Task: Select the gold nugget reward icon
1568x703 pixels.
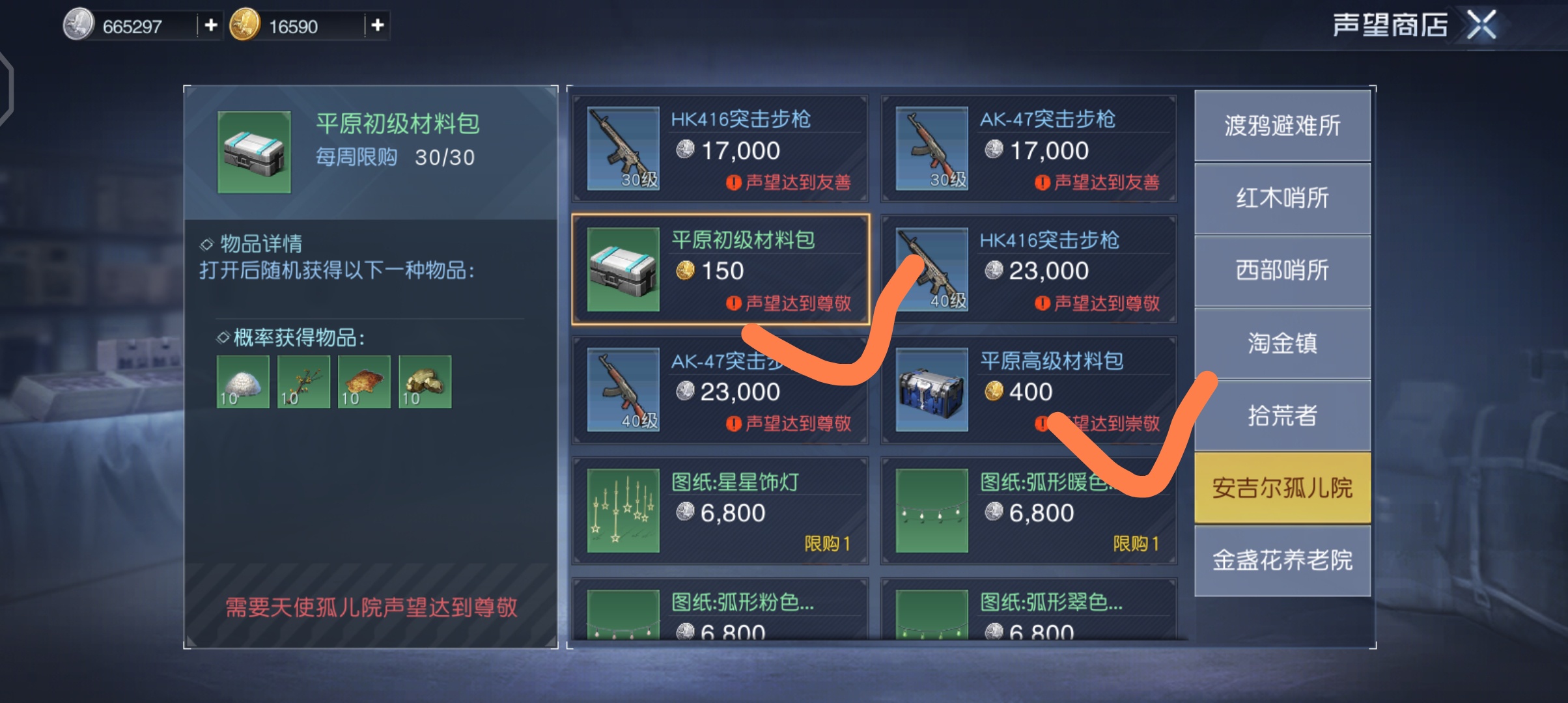Action: pos(425,382)
